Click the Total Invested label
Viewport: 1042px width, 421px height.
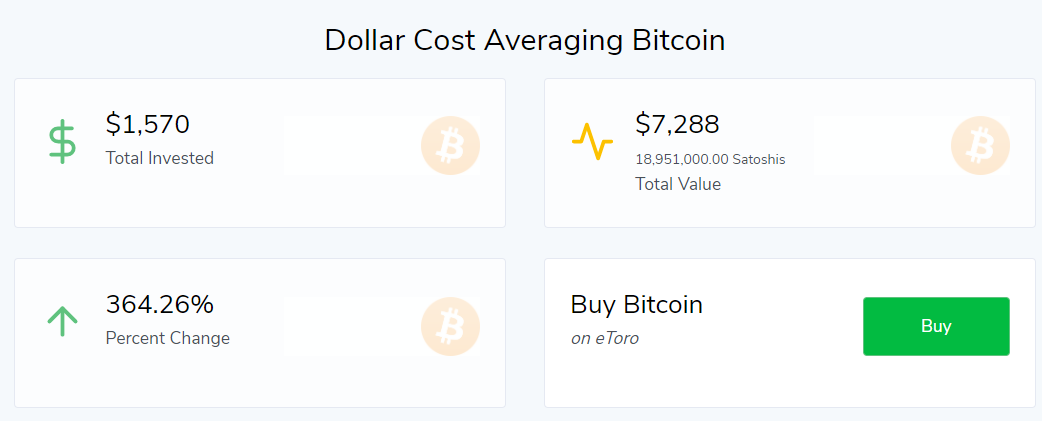(x=159, y=158)
